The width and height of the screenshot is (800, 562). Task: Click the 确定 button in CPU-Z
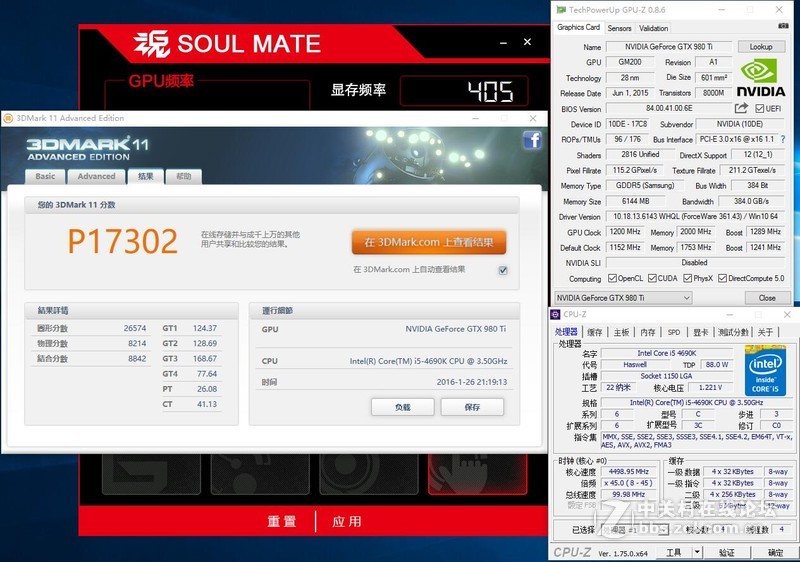click(776, 552)
